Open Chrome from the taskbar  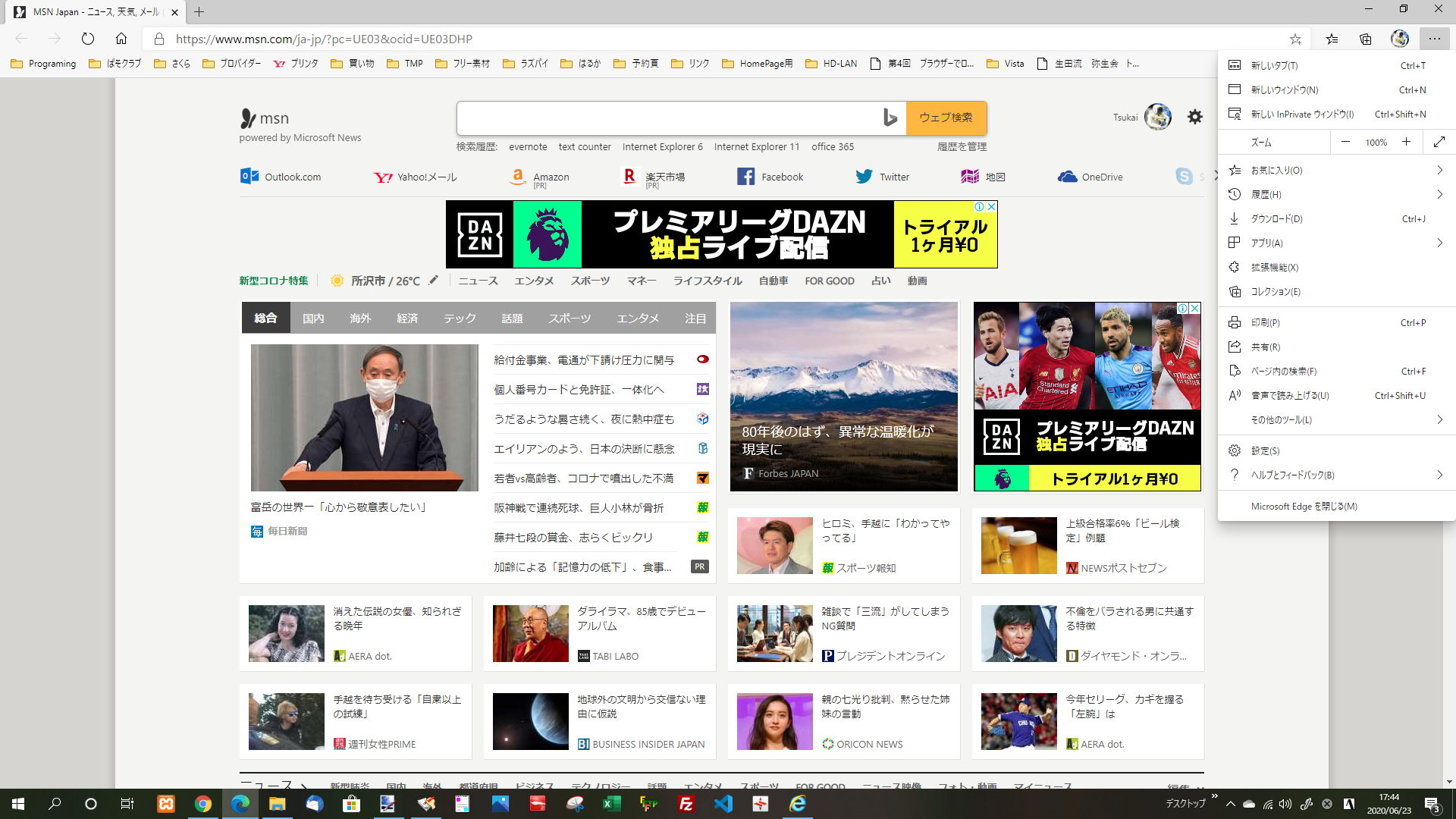point(202,804)
